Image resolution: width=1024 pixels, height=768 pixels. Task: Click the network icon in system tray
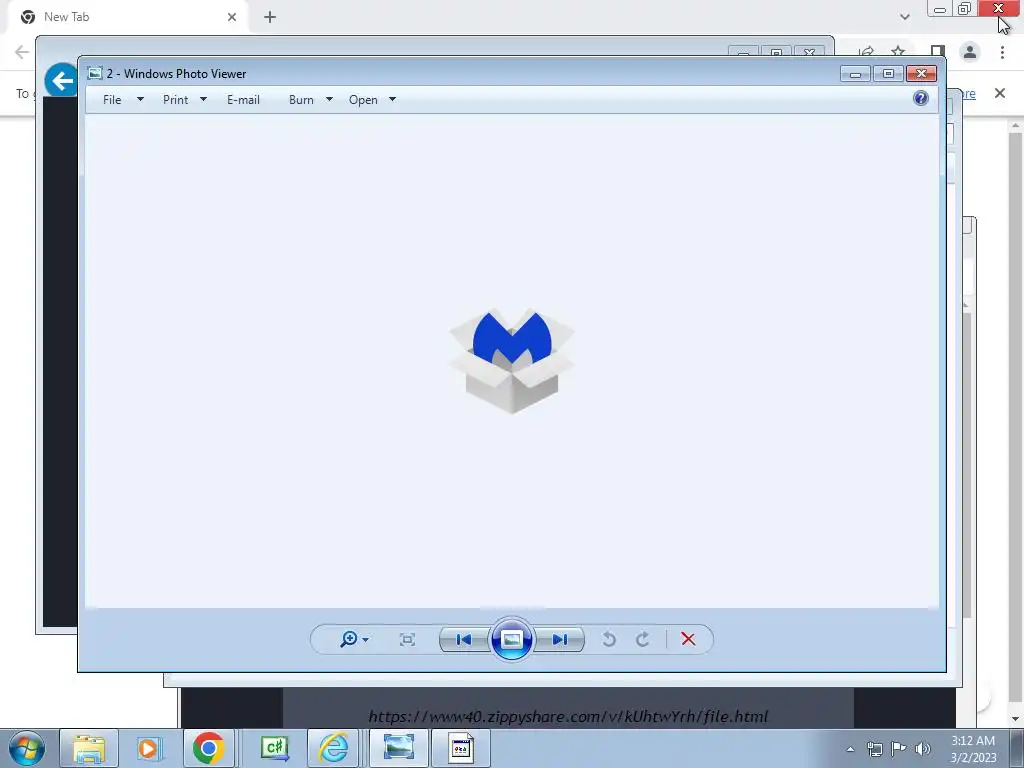point(874,749)
